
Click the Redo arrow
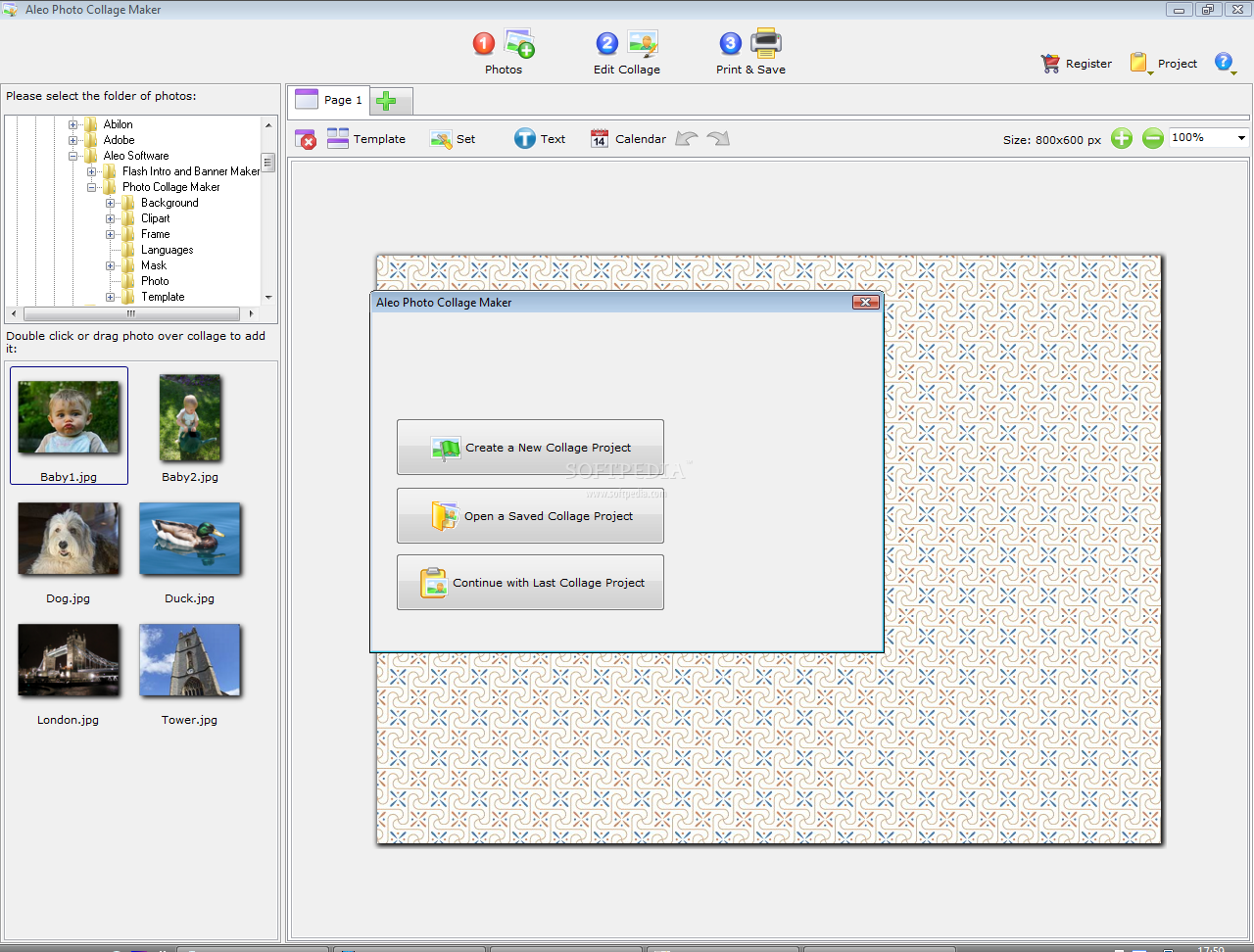[719, 139]
